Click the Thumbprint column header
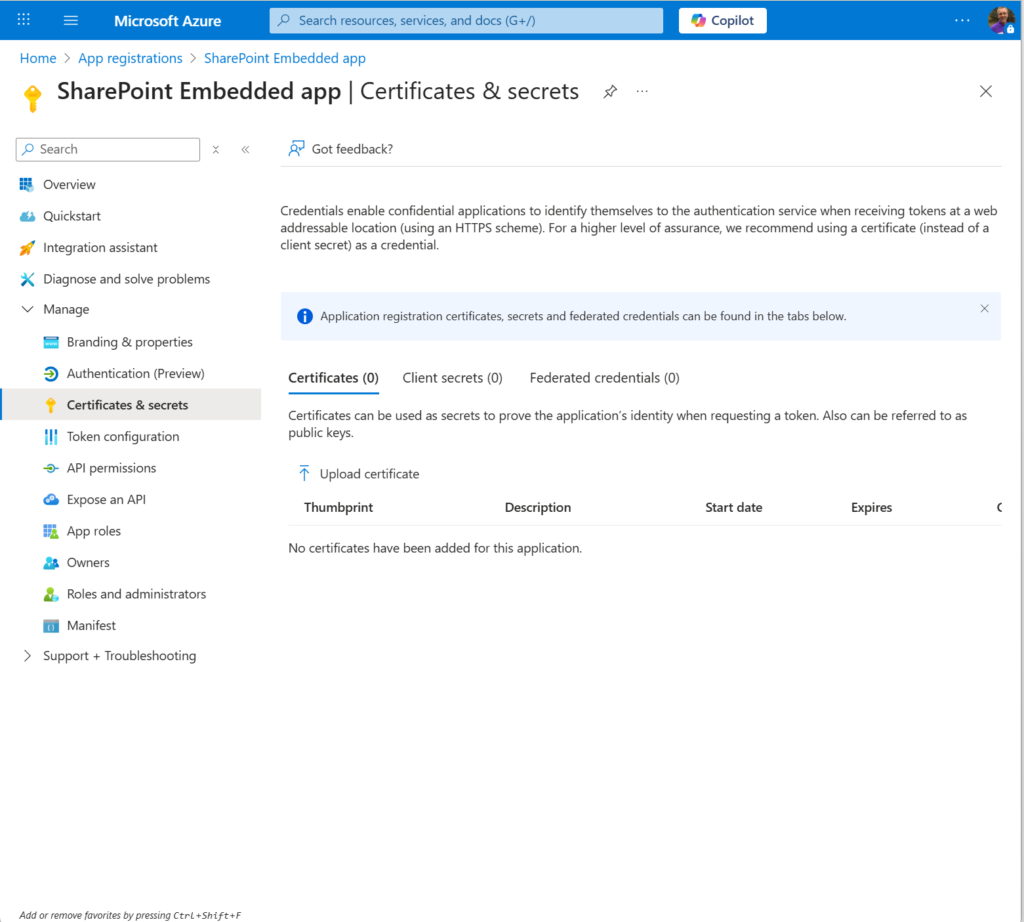This screenshot has height=922, width=1024. (338, 507)
